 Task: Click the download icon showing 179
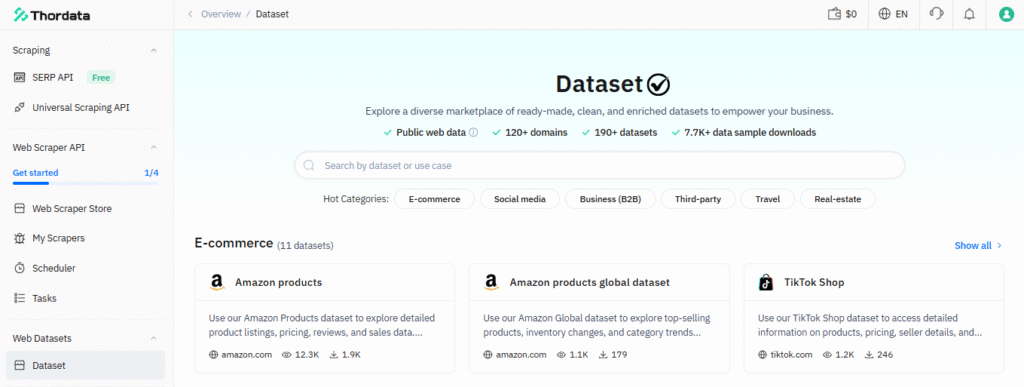pos(603,355)
